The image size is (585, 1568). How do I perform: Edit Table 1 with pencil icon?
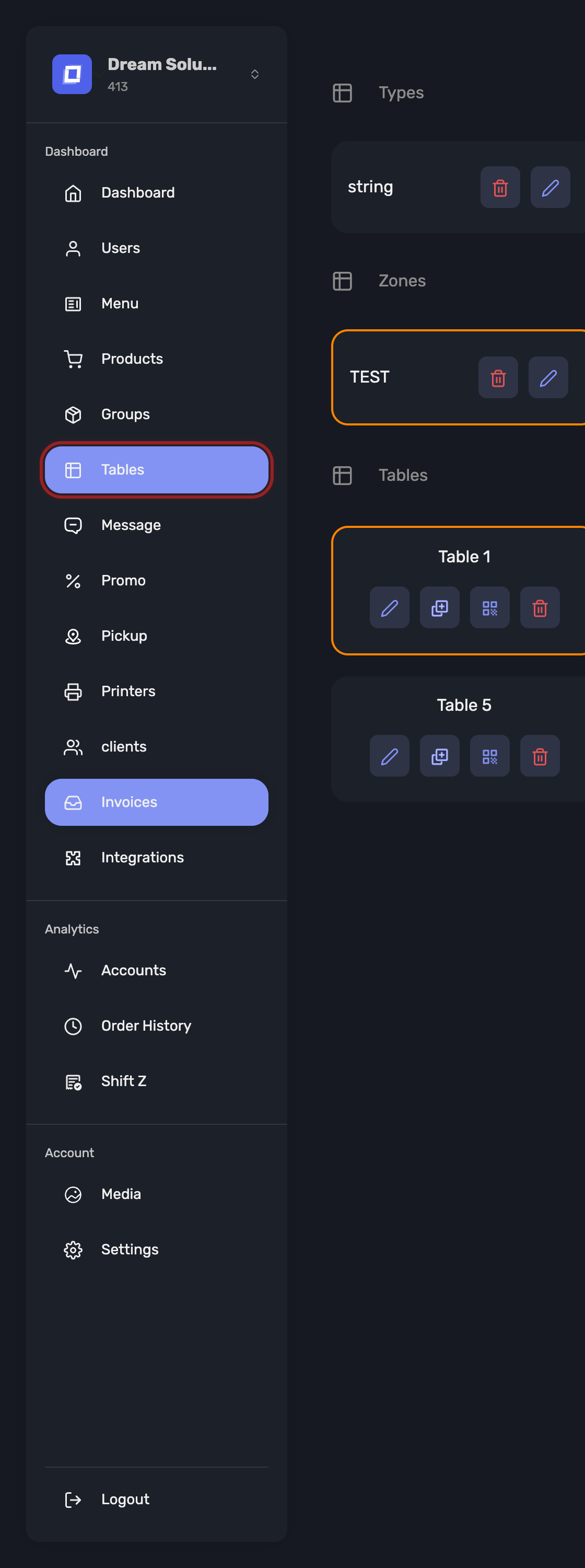coord(389,607)
